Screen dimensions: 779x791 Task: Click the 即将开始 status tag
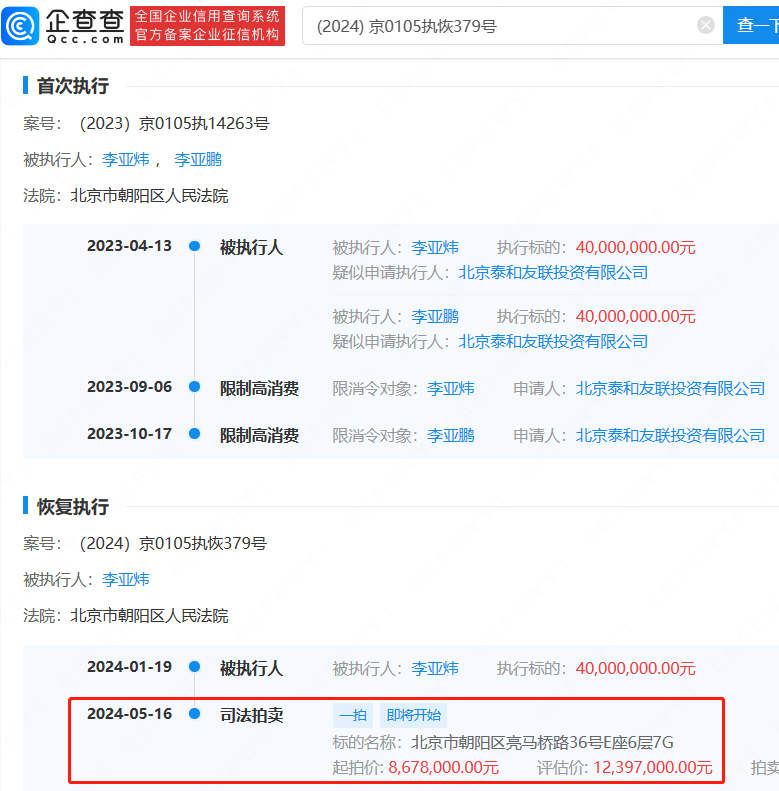click(x=413, y=715)
